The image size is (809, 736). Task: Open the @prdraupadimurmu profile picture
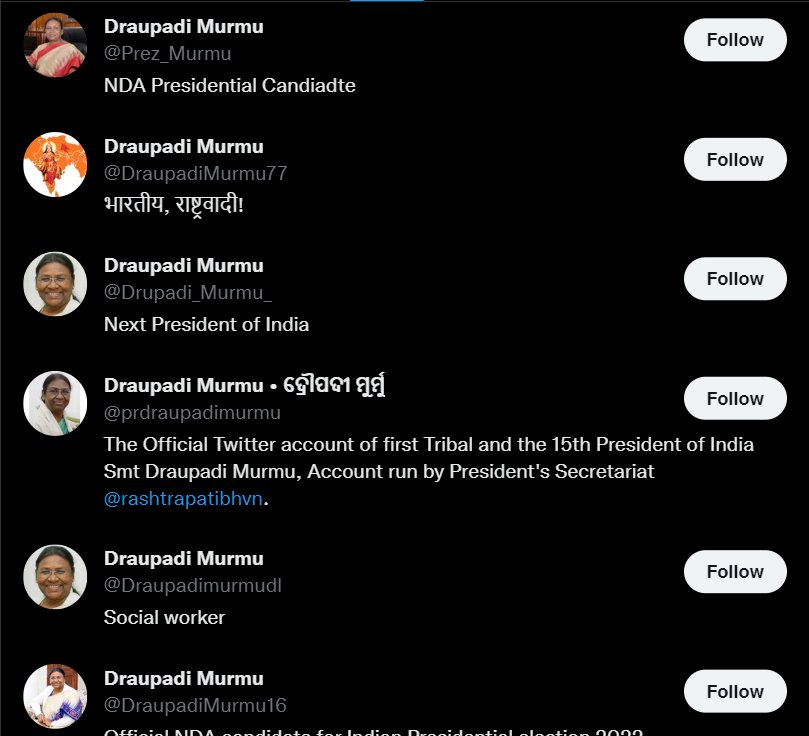tap(55, 403)
